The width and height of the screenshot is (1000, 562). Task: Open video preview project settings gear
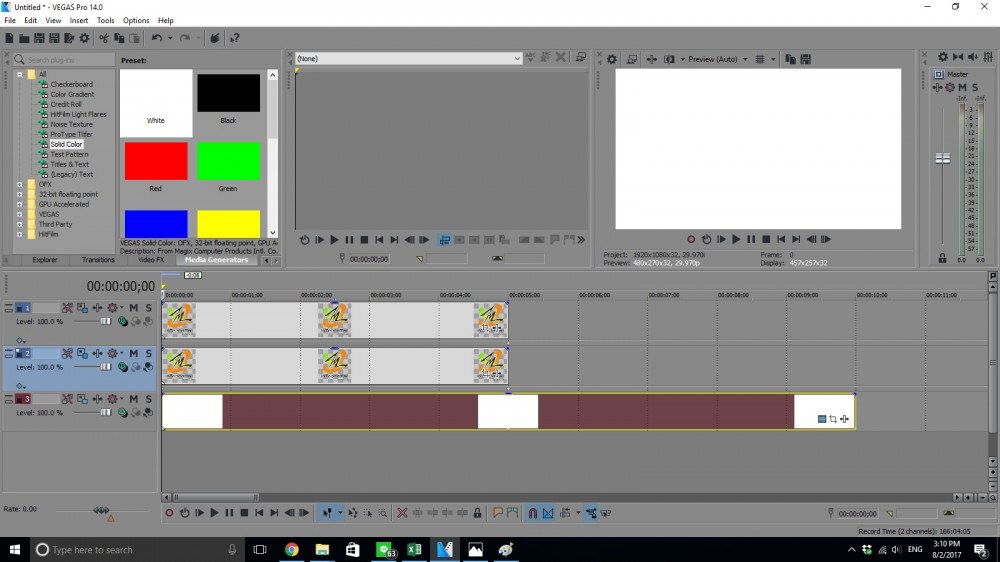tap(612, 59)
